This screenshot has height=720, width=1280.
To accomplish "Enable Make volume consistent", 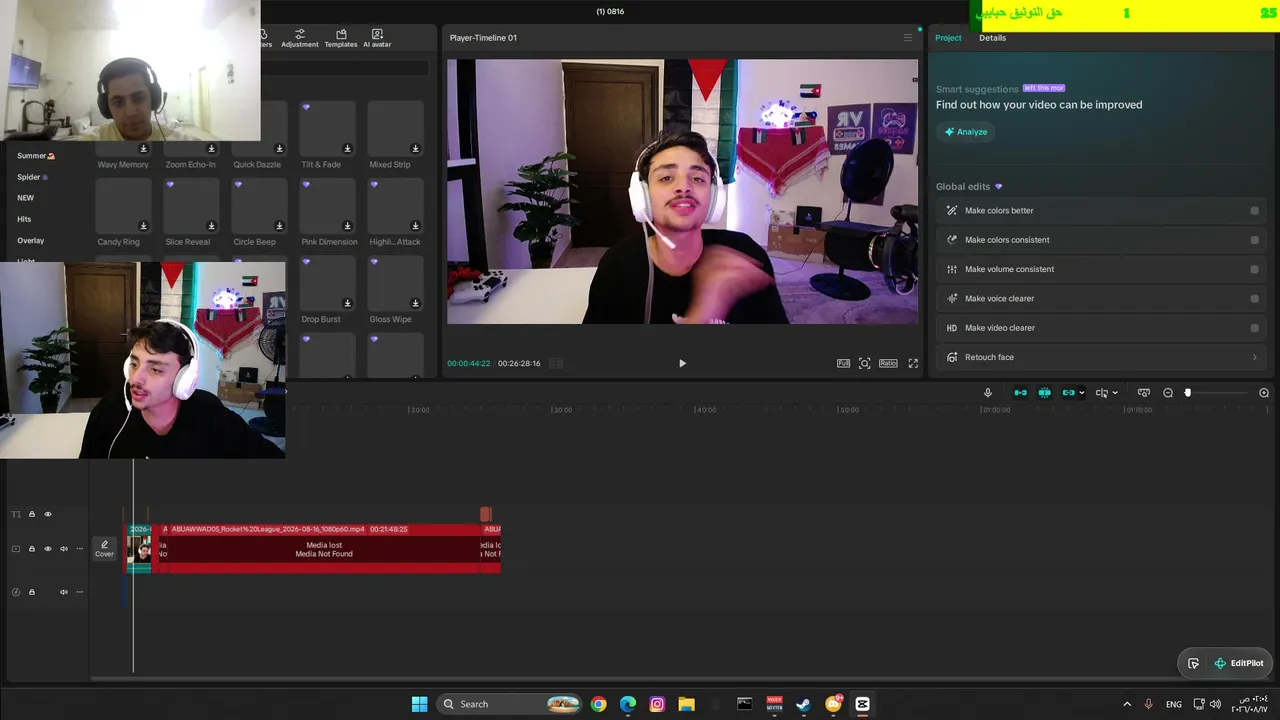I will point(1255,269).
